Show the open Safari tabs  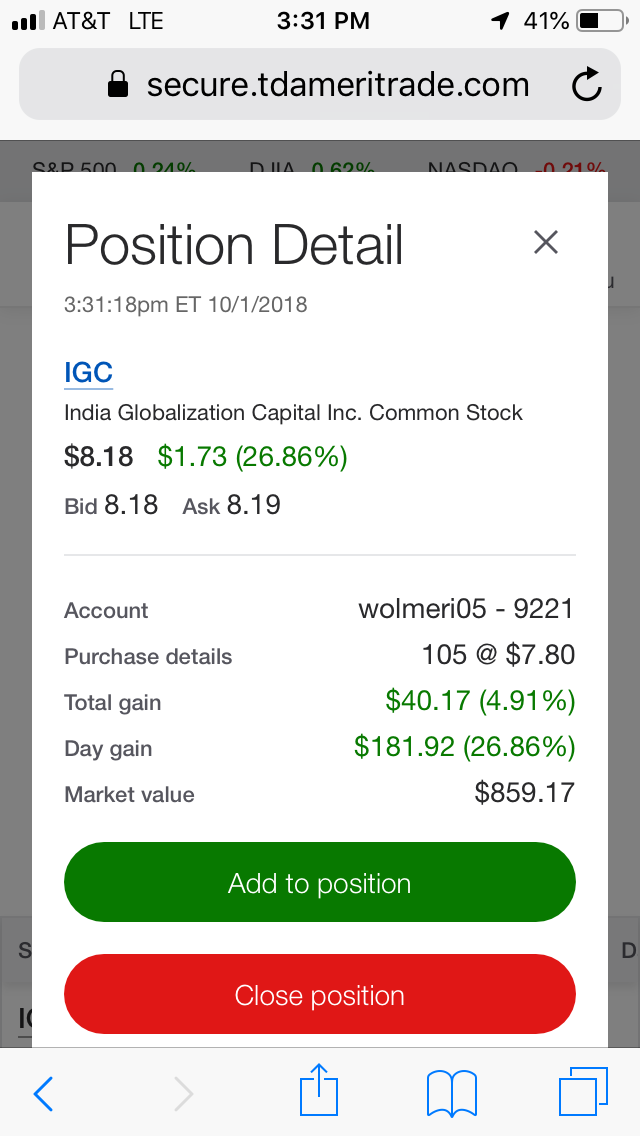coord(583,1092)
